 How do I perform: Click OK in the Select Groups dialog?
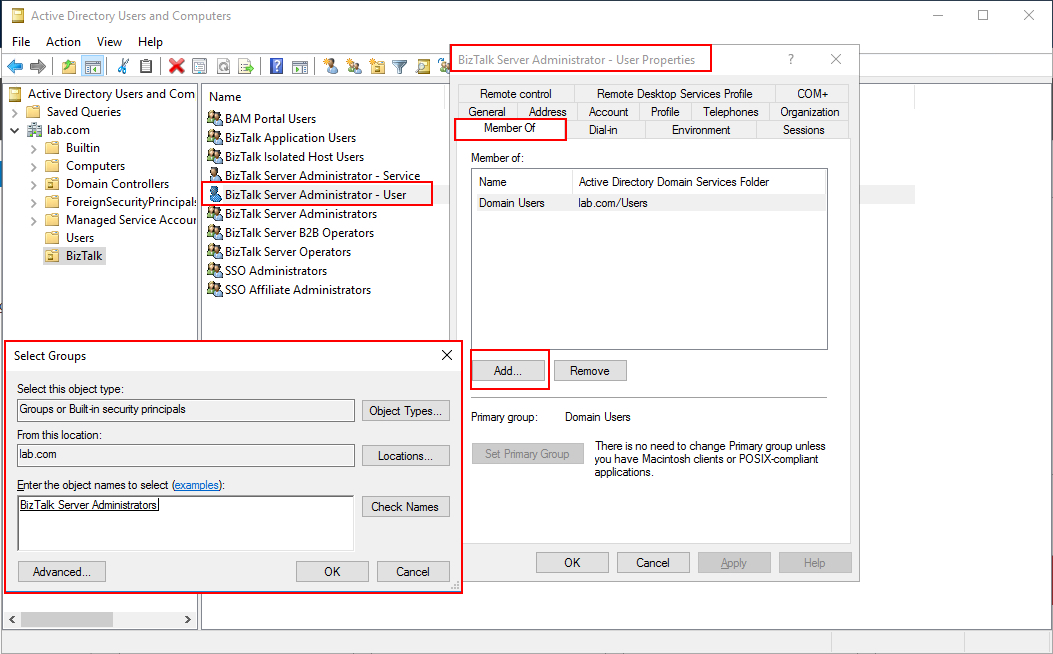pos(332,572)
